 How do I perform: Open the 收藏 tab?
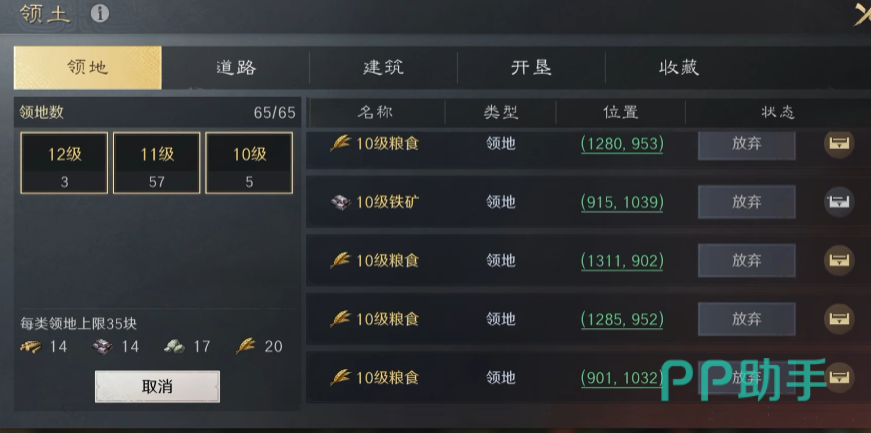point(679,68)
